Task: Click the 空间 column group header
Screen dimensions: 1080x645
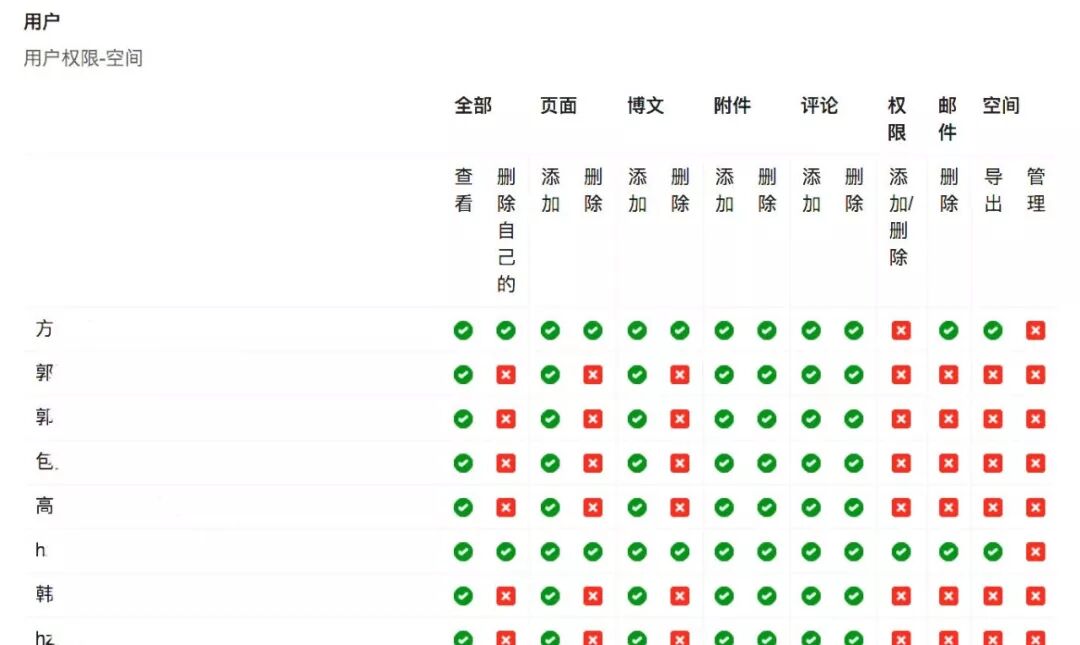Action: point(1001,105)
